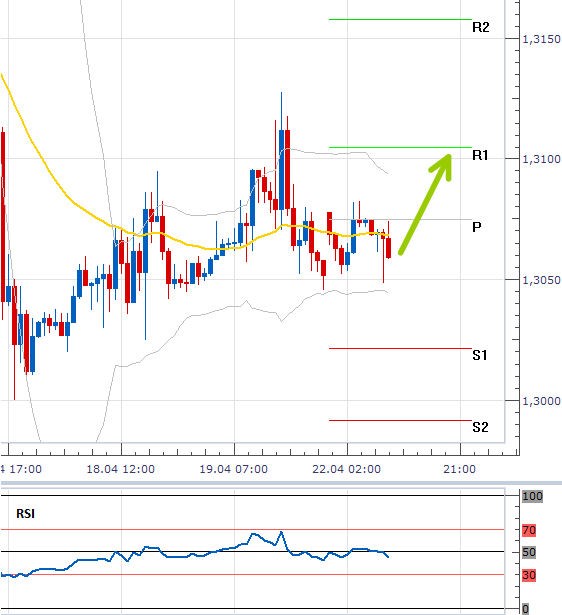The image size is (562, 615).
Task: Click the S2 support label
Action: pyautogui.click(x=480, y=427)
